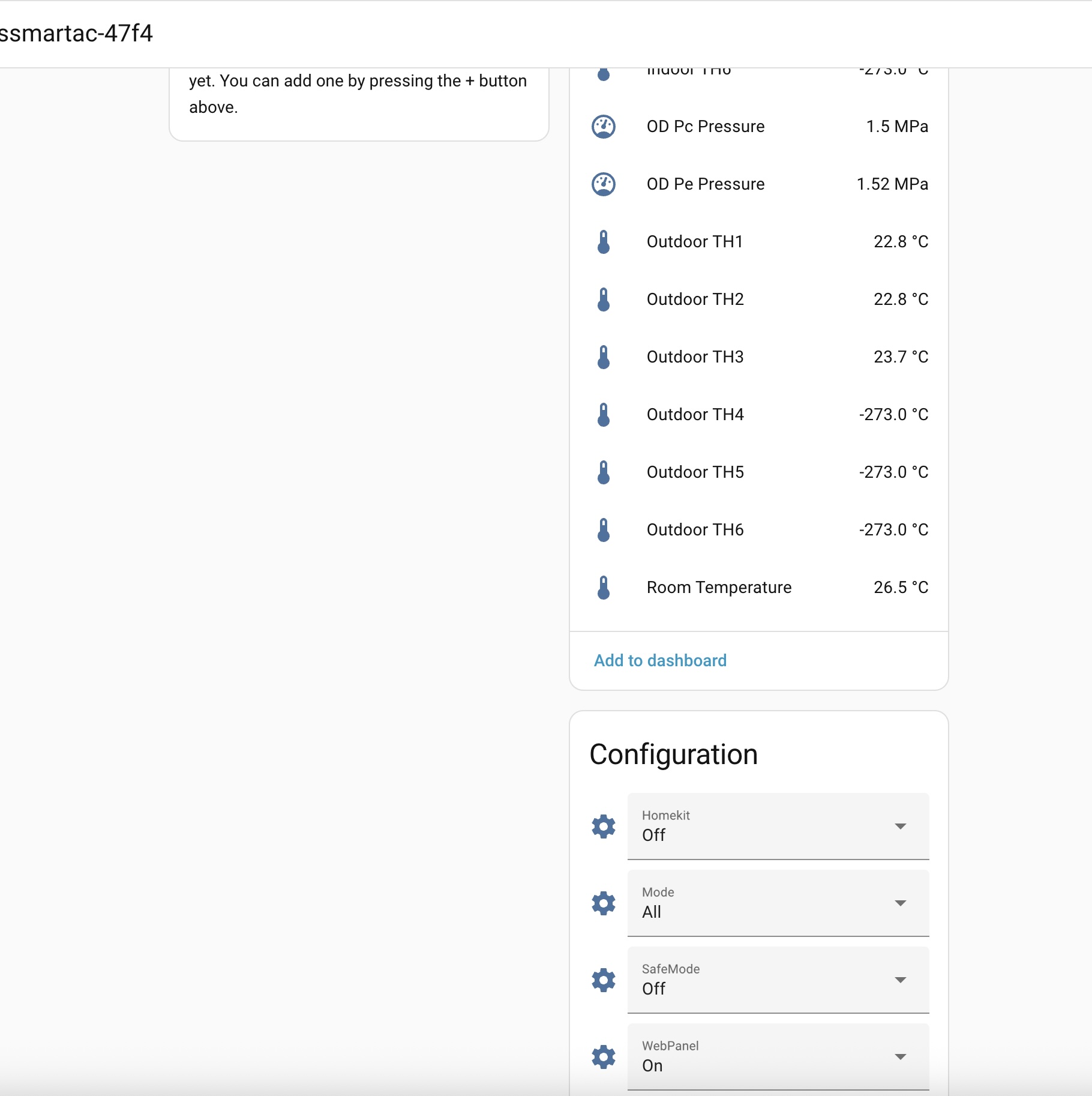Expand the WebPanel dropdown set to On
Screen dimensions: 1092x1096
778,1057
